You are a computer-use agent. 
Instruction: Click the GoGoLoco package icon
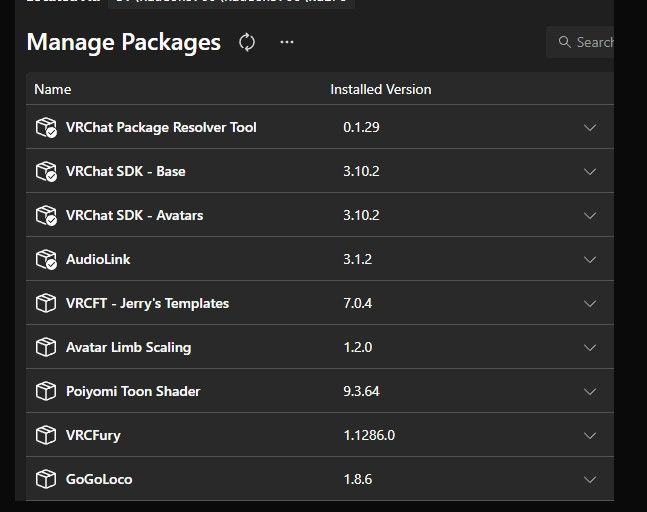[x=46, y=479]
